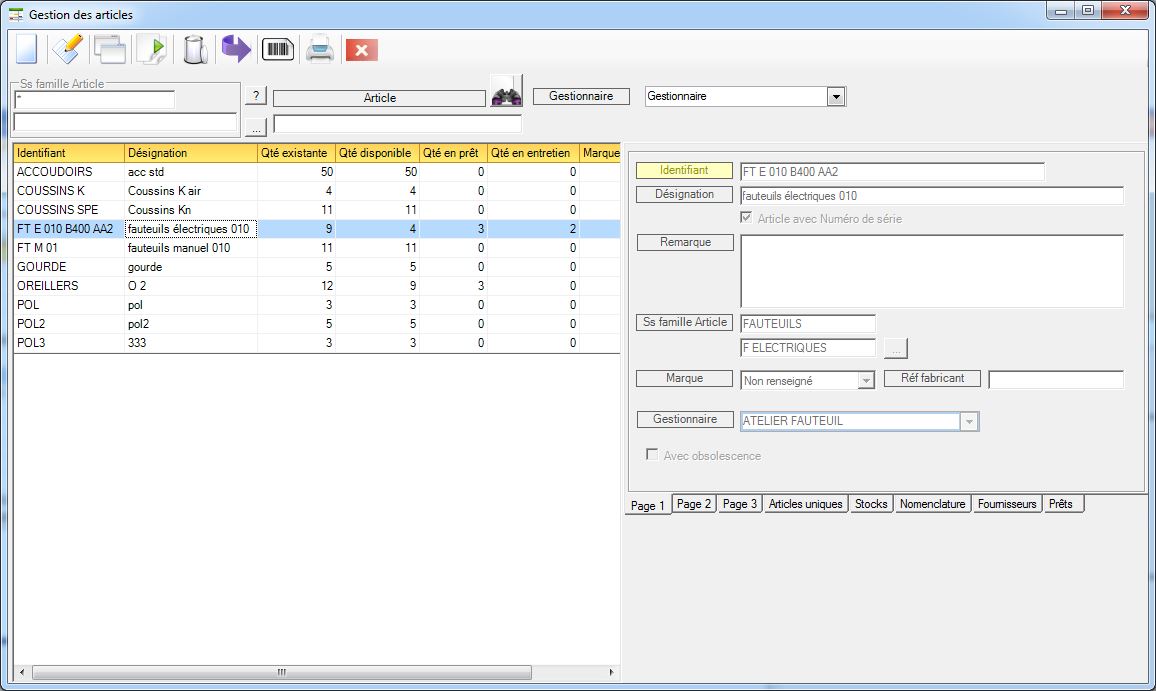Click the question mark help button
1156x691 pixels.
(255, 96)
